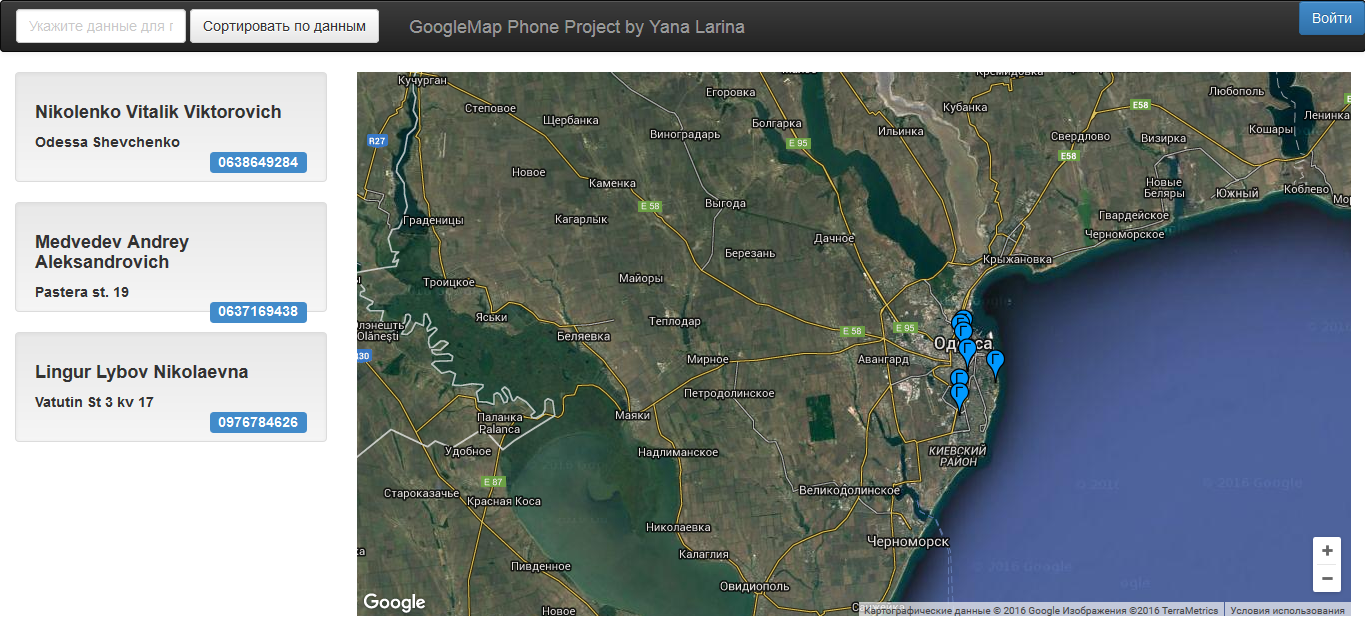The width and height of the screenshot is (1365, 636).
Task: Log in with the Войти button
Action: (x=1332, y=18)
